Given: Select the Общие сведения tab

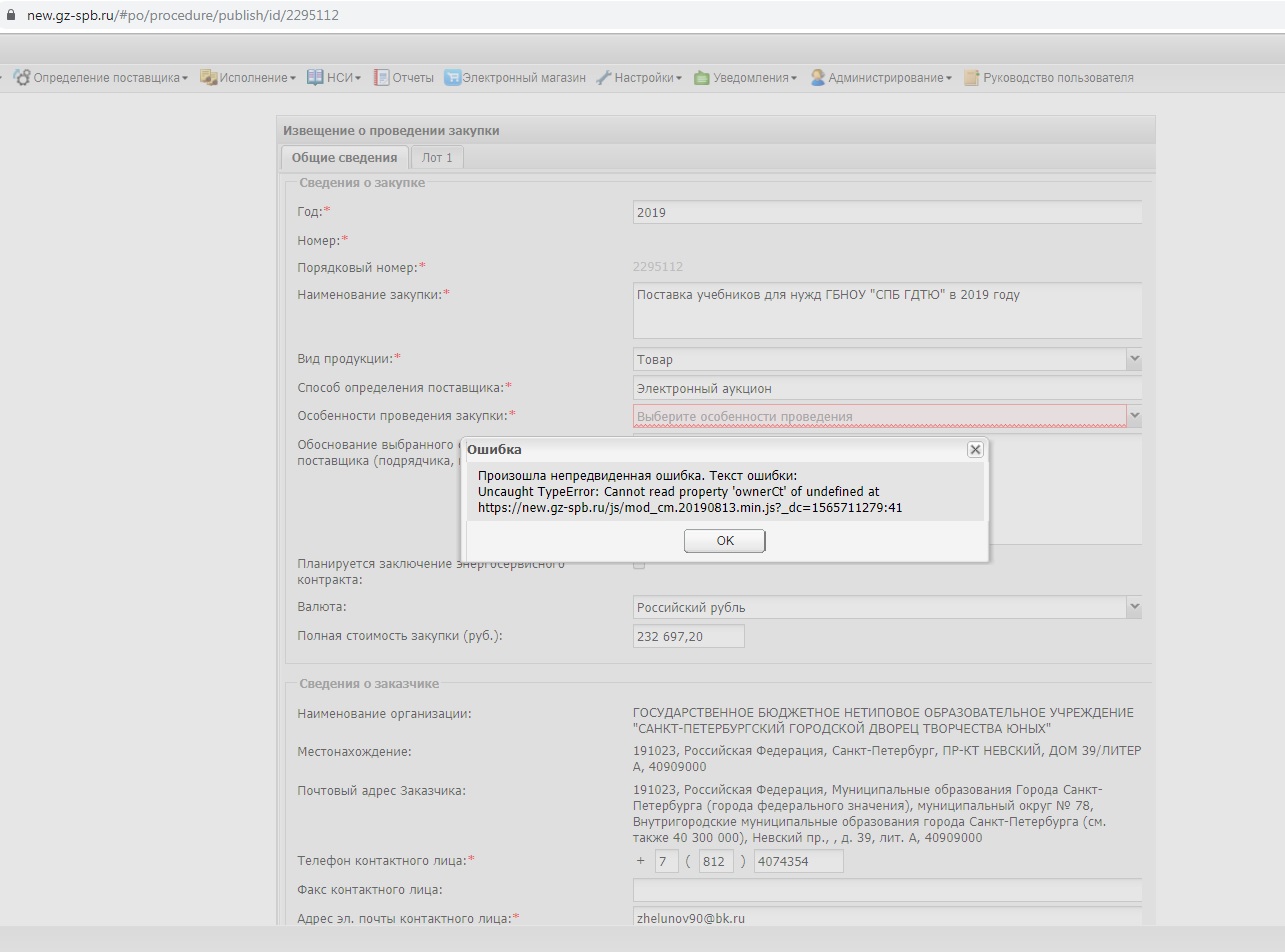Looking at the screenshot, I should [x=344, y=158].
